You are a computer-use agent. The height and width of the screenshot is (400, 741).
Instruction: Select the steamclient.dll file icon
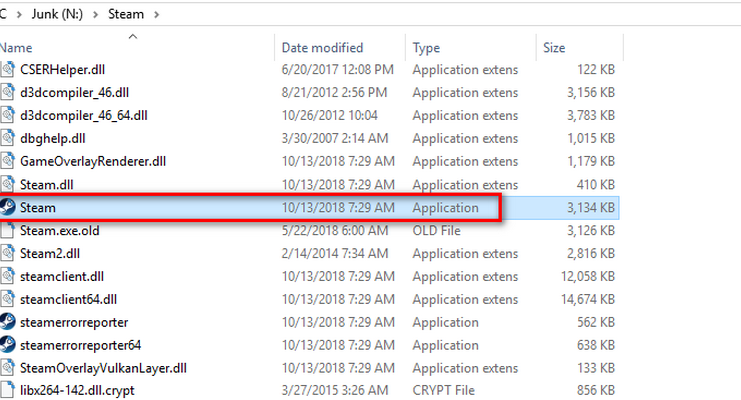(x=7, y=276)
